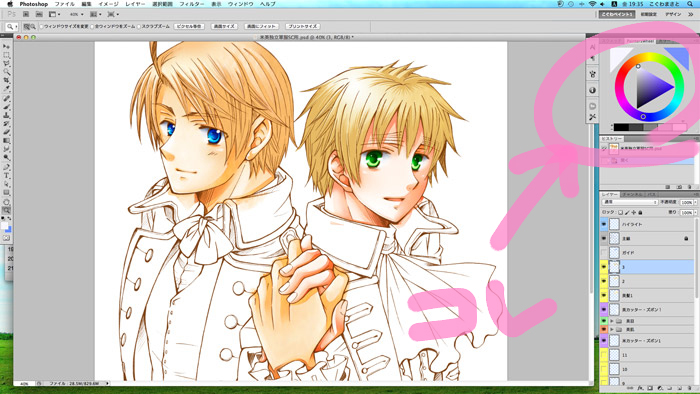The width and height of the screenshot is (700, 394).
Task: Select the Zoom tool in toolbox
Action: click(x=6, y=210)
